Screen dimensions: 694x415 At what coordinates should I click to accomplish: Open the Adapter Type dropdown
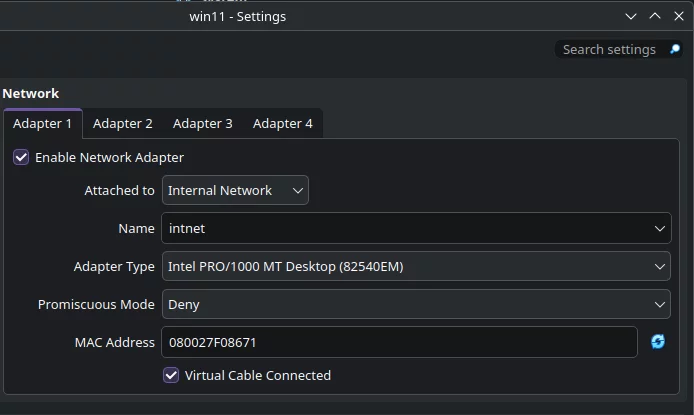click(x=416, y=266)
